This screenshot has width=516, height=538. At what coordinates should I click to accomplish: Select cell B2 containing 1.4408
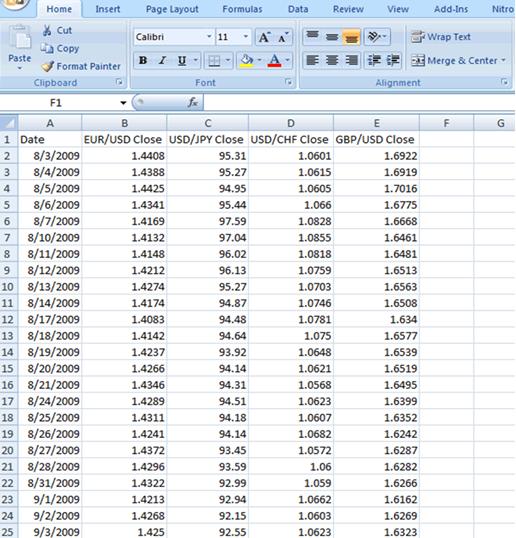[x=124, y=156]
